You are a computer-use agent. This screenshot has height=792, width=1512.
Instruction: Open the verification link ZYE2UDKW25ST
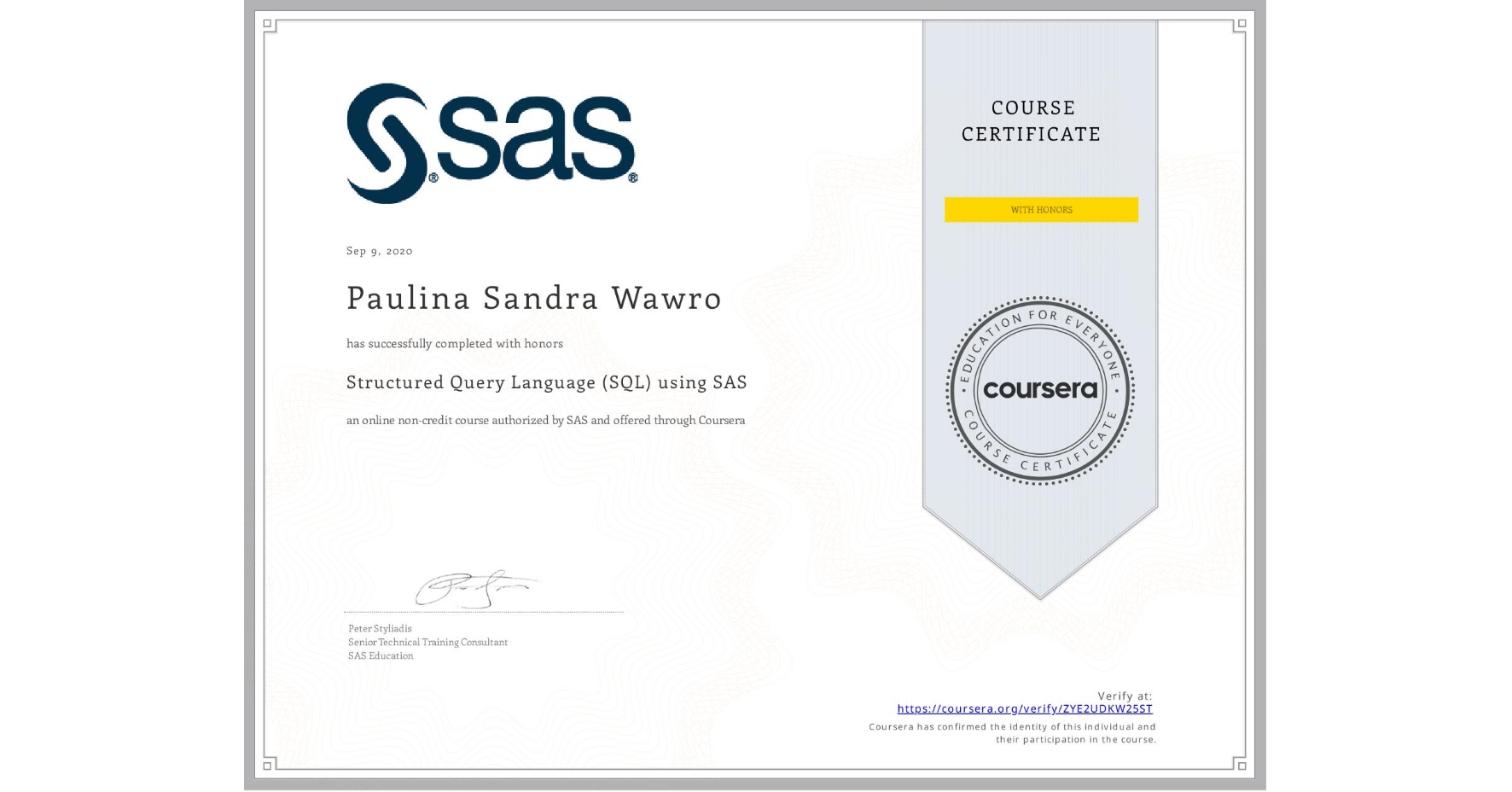coord(1024,708)
